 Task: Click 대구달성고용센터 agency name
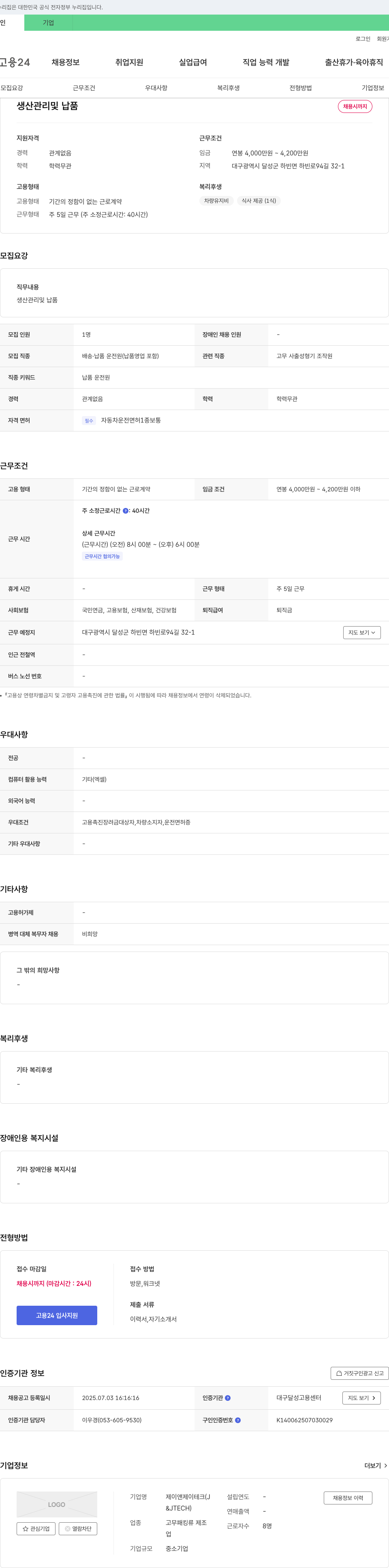(299, 1398)
